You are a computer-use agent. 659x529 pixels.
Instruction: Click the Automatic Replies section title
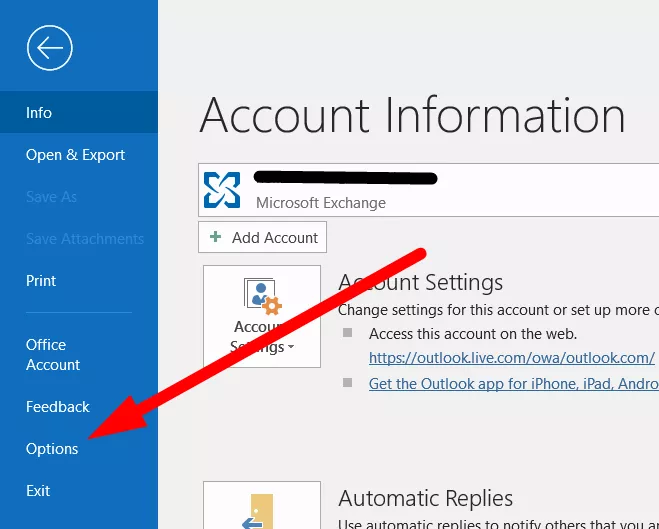point(425,499)
